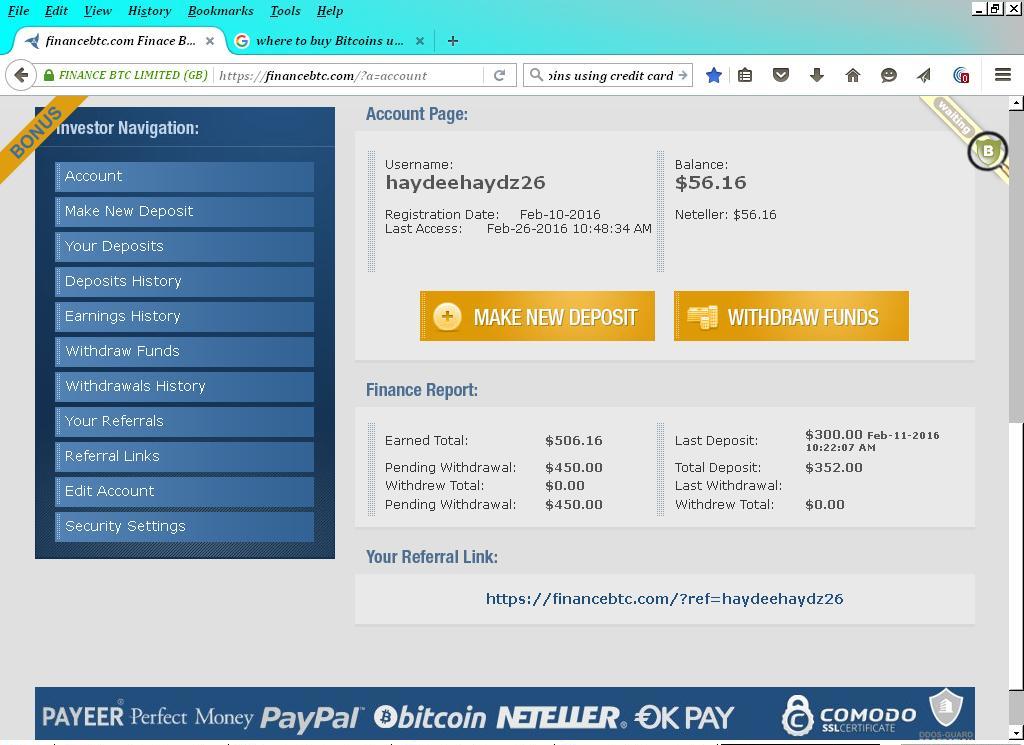
Task: Reload the page with refresh button
Action: click(498, 75)
